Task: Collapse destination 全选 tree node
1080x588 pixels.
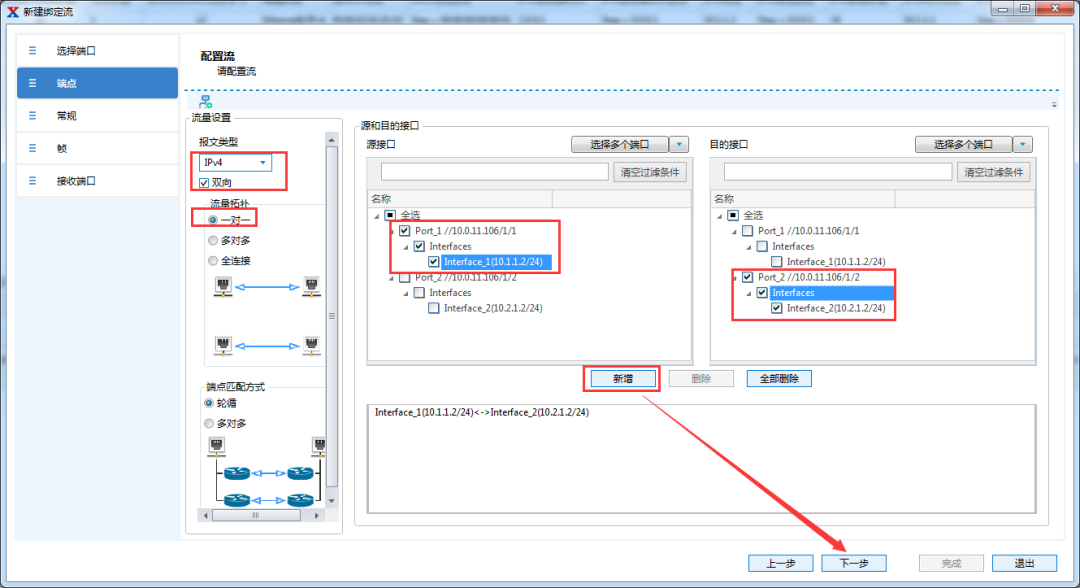Action: point(720,216)
